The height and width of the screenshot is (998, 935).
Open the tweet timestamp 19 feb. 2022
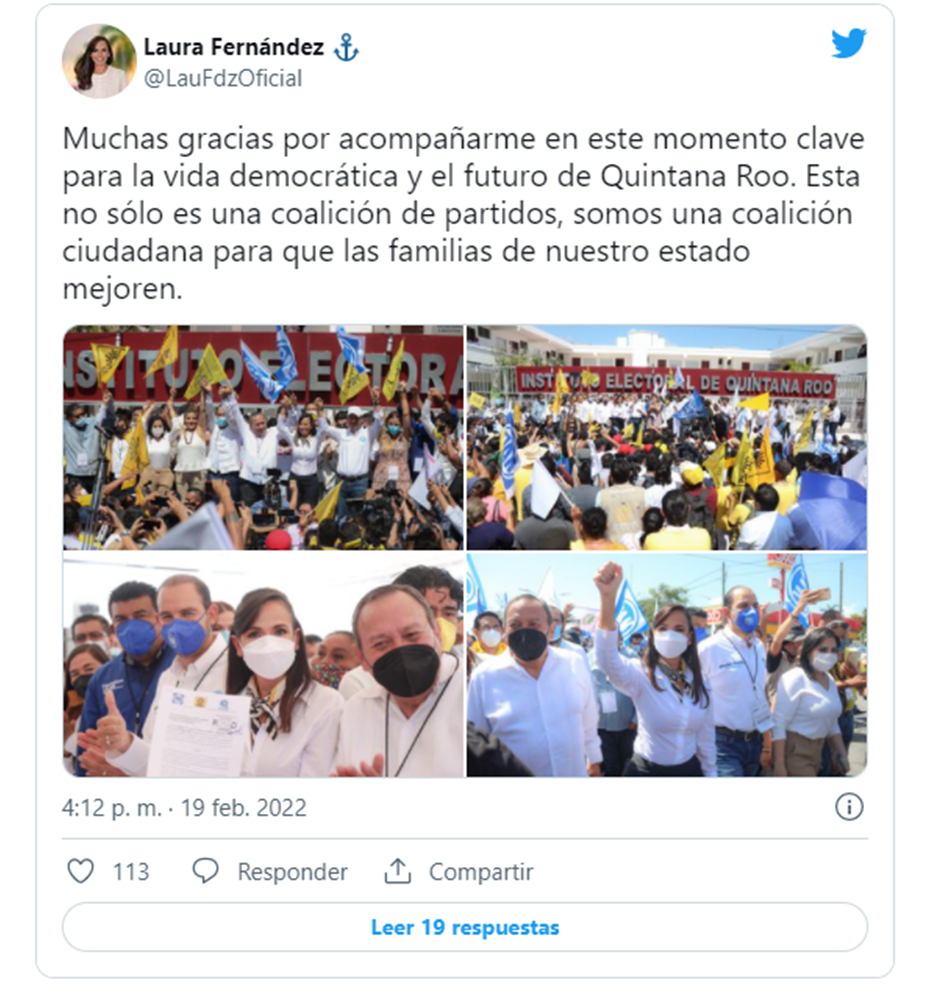(244, 808)
